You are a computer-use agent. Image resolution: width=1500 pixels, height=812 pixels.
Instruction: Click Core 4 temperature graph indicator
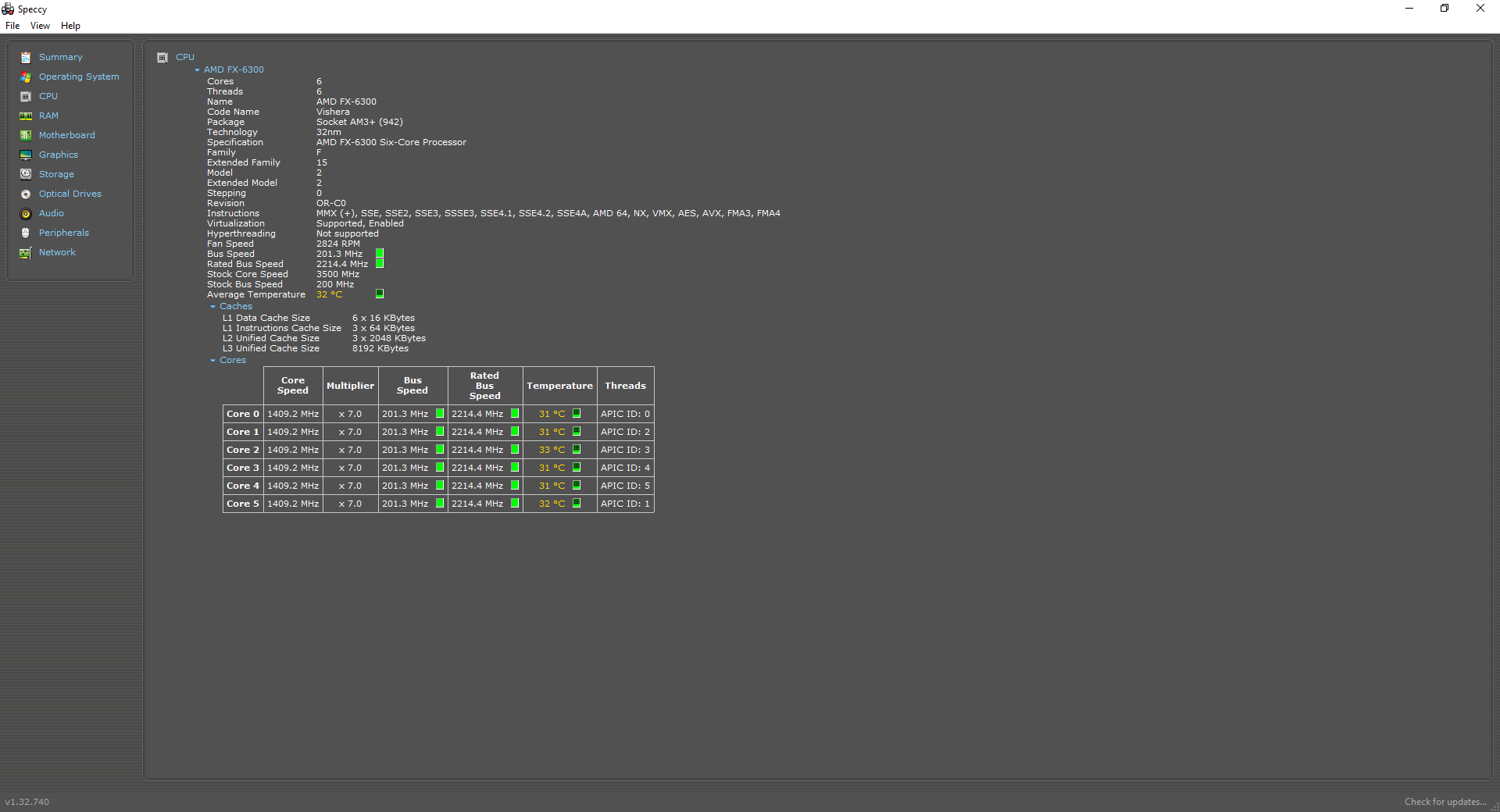[577, 486]
